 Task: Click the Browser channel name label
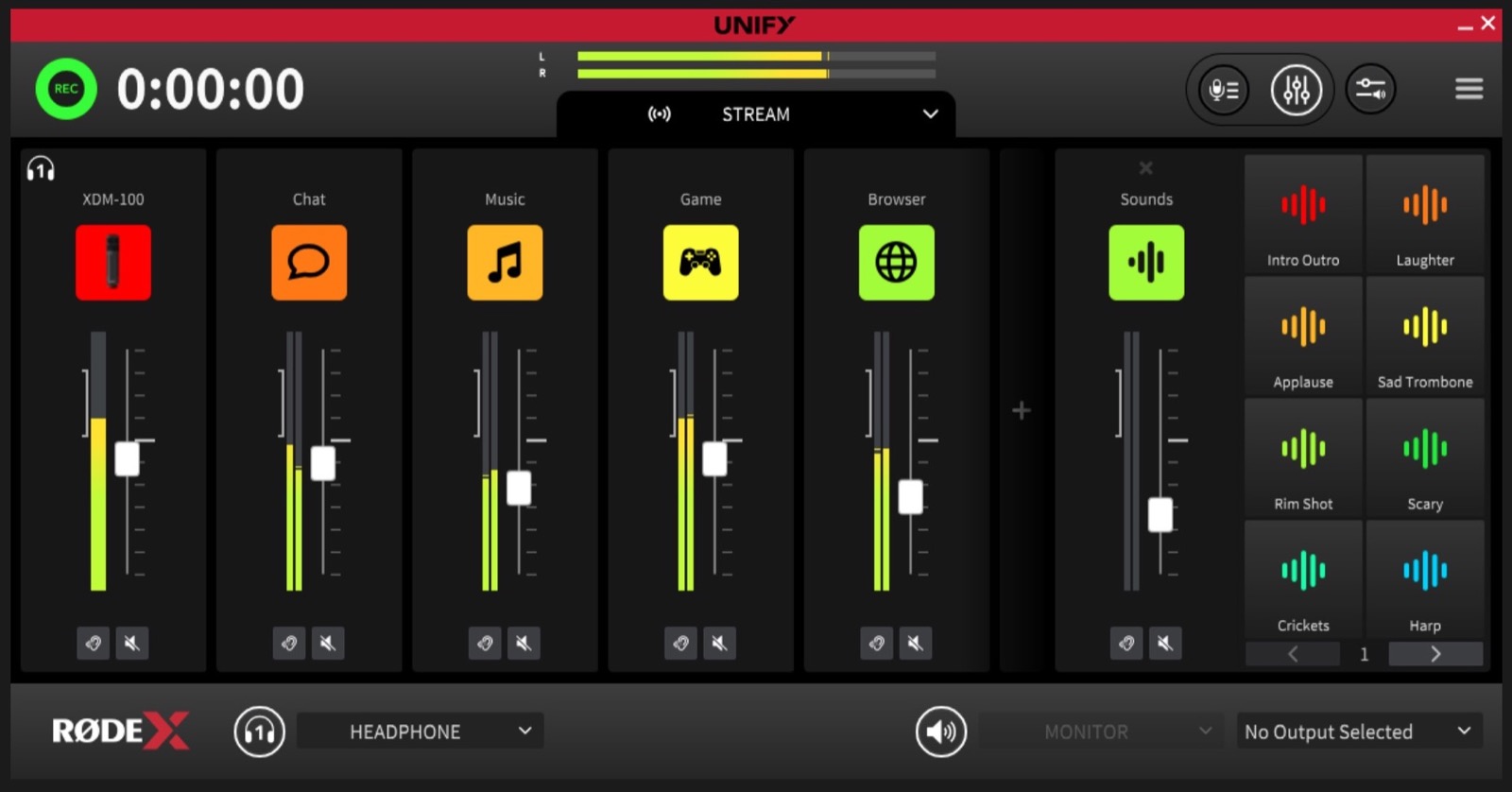tap(896, 199)
